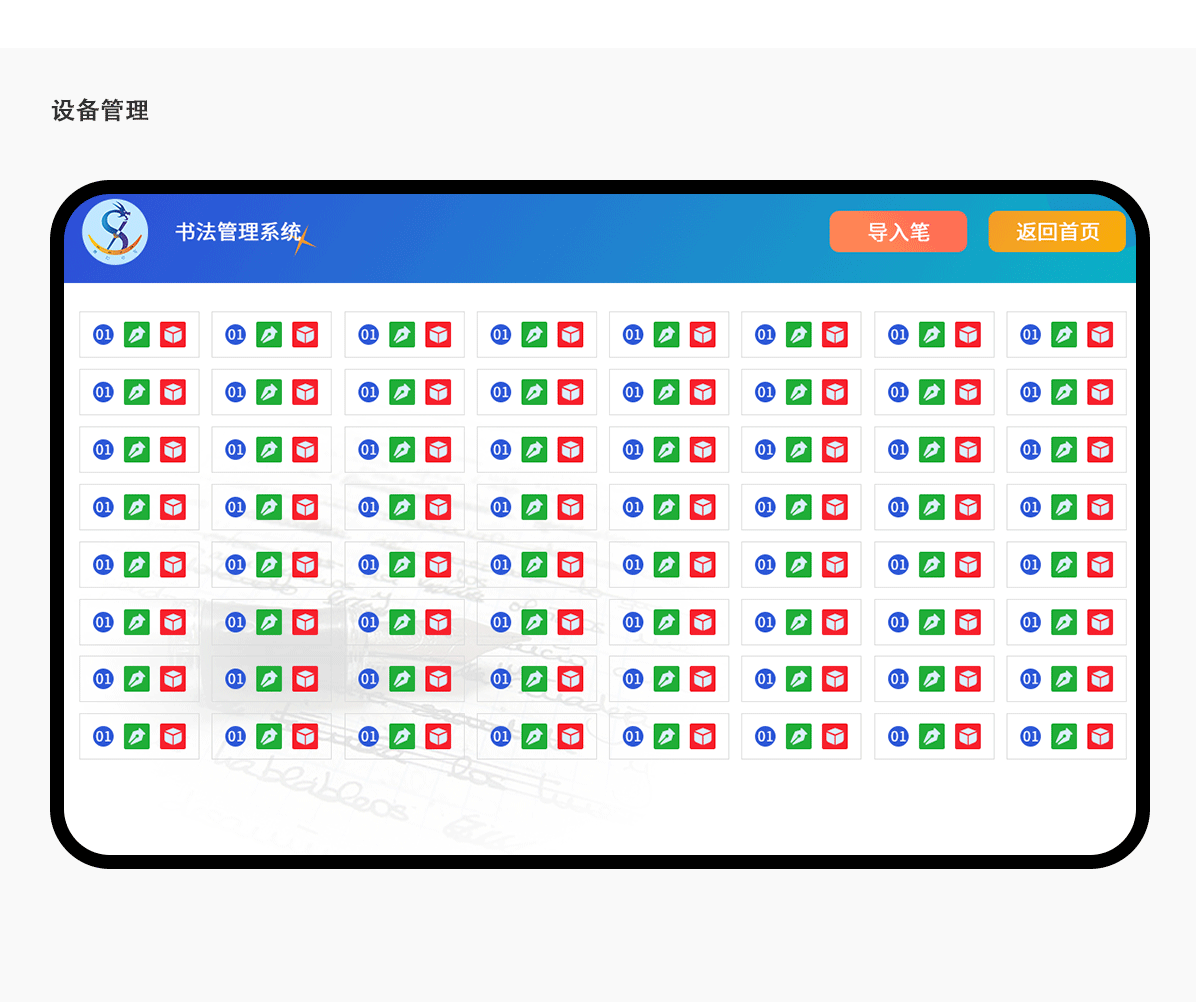Select blue 01 badge in row six, column three card
Viewport: 1200px width, 1003px height.
tap(368, 622)
